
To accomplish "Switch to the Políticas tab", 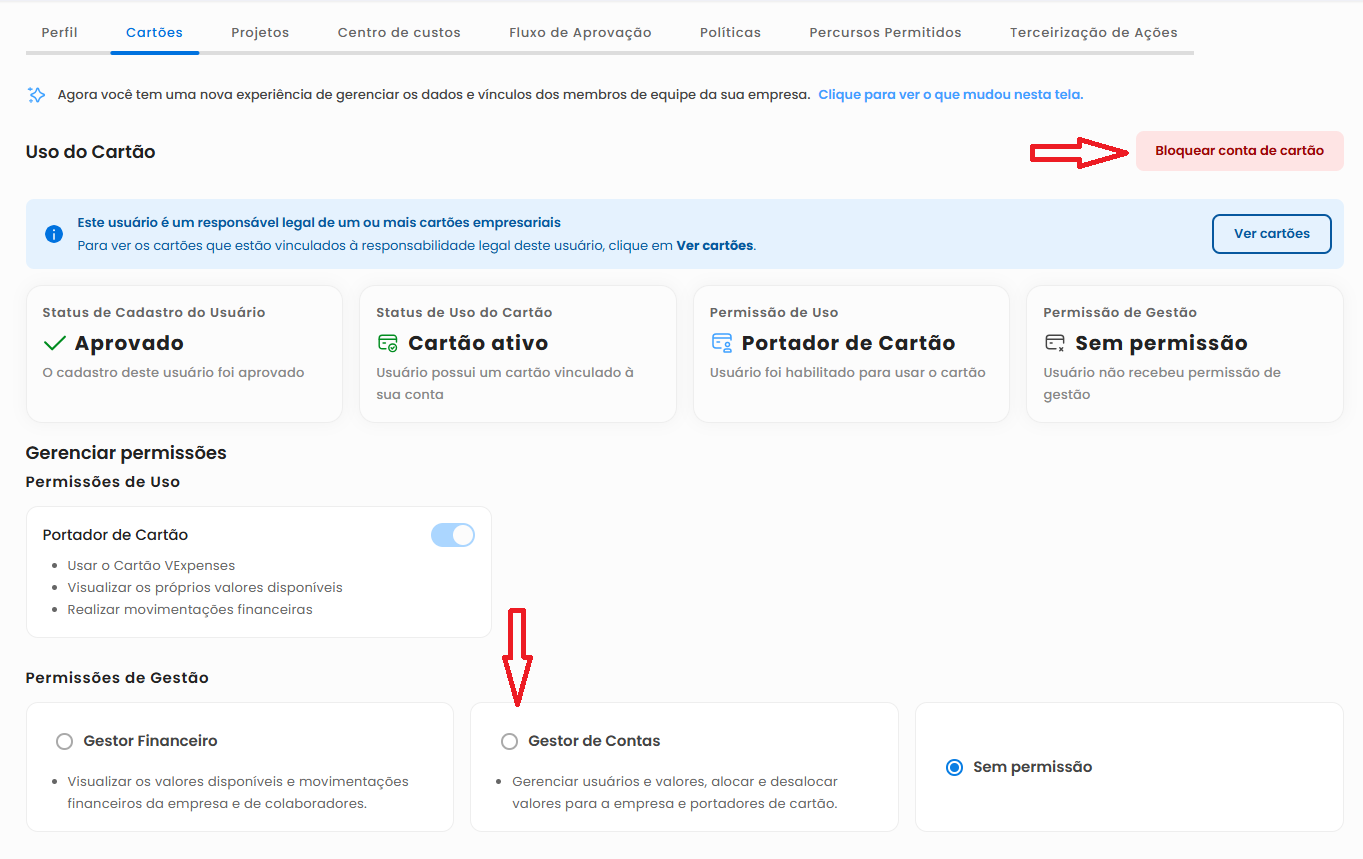I will pos(730,33).
